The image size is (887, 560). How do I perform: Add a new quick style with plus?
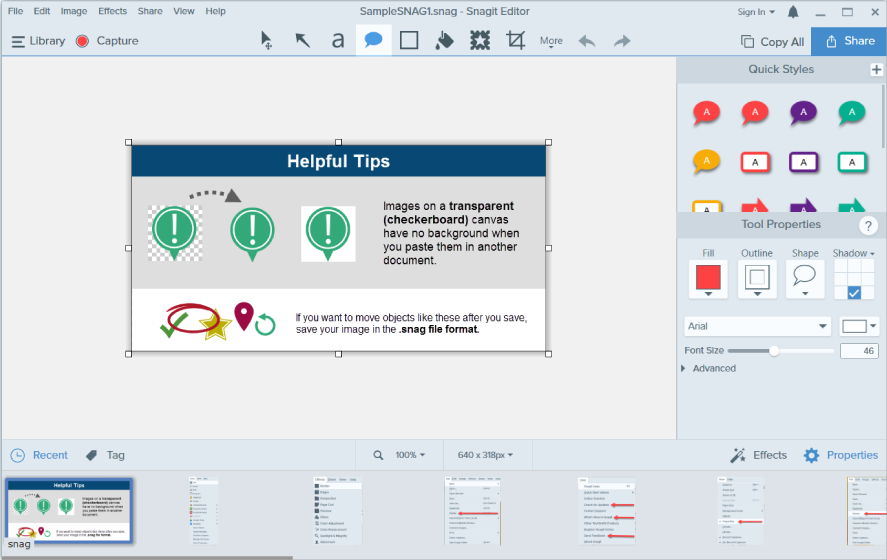(876, 70)
